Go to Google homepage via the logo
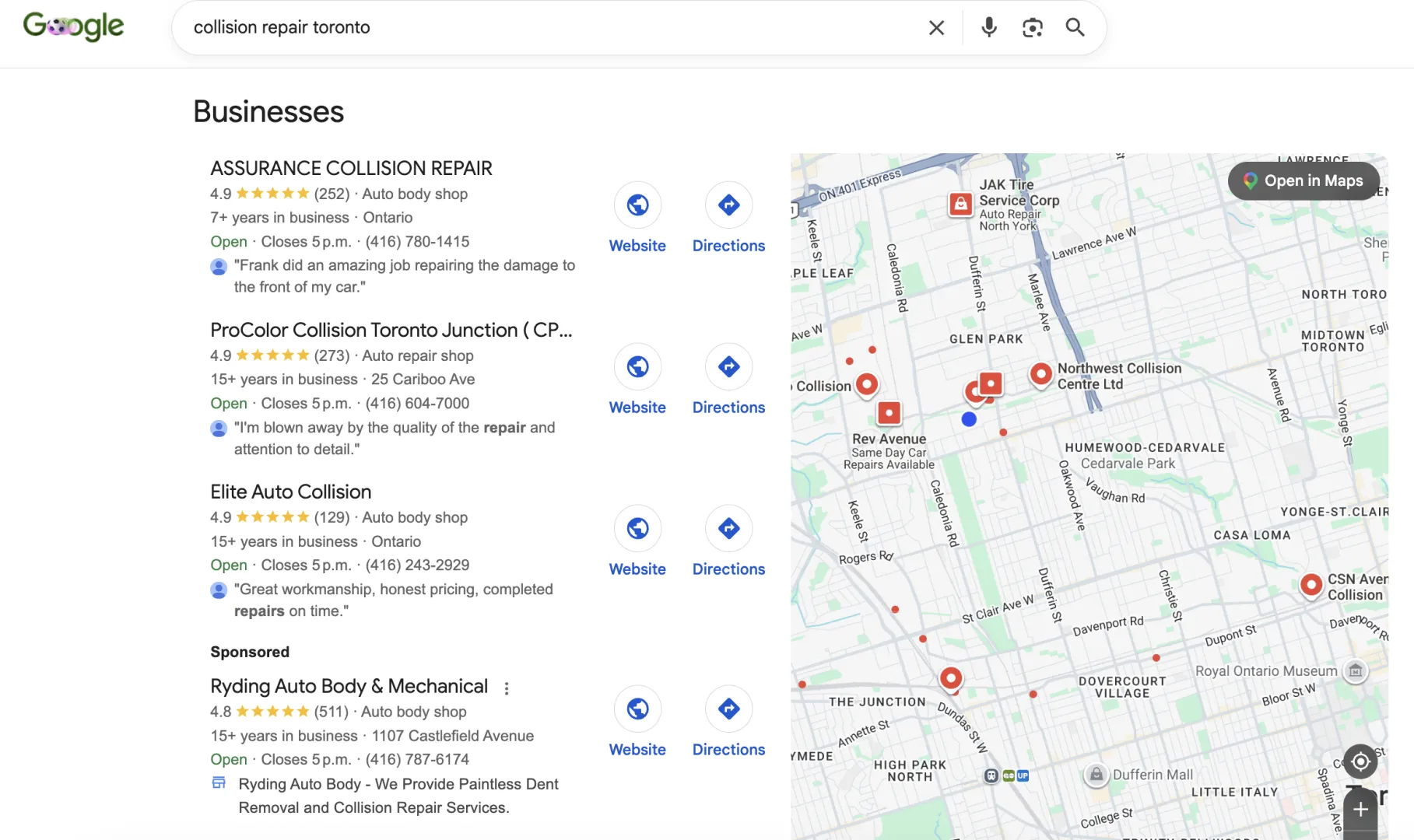This screenshot has width=1414, height=840. click(x=73, y=26)
